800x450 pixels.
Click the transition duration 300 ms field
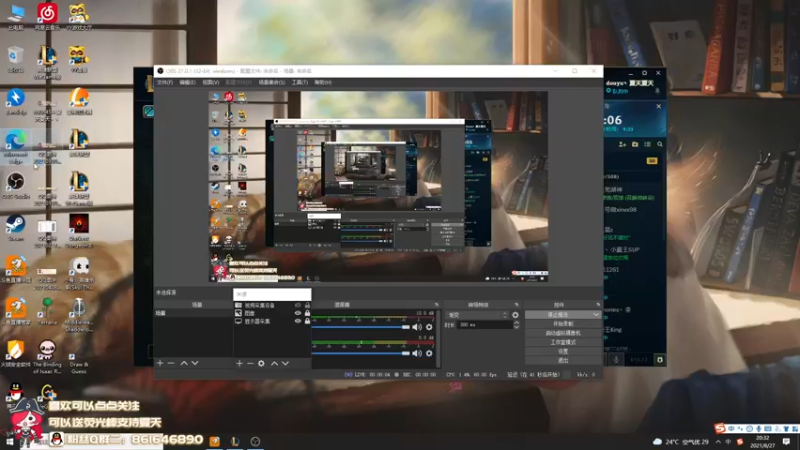point(484,324)
